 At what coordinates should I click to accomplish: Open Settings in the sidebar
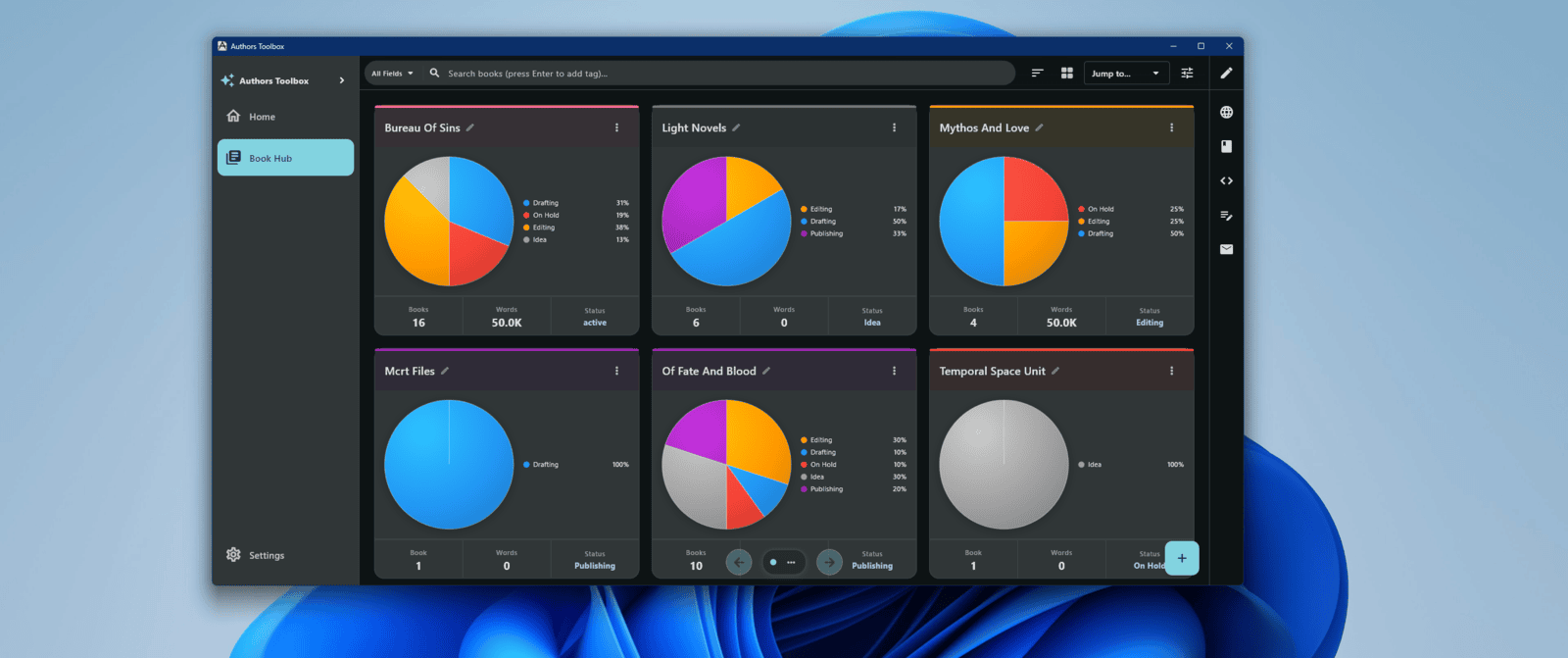[266, 555]
